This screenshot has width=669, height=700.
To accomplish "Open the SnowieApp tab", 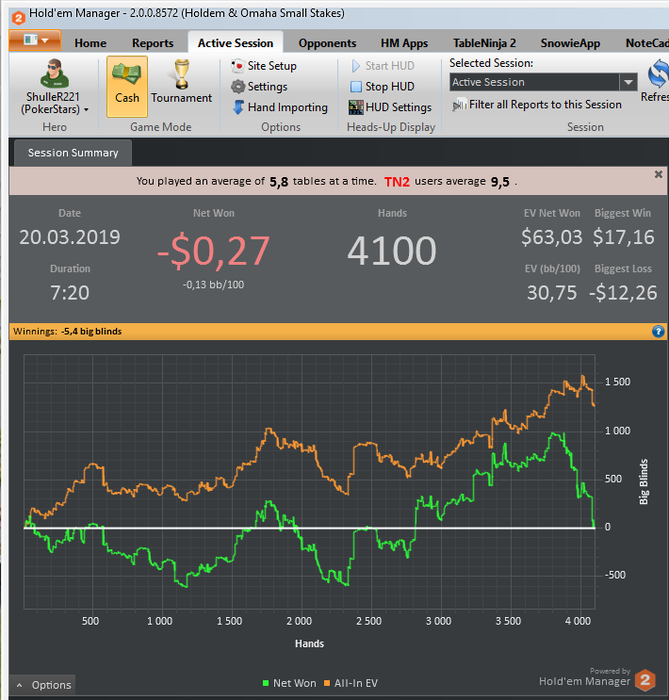I will click(x=570, y=43).
